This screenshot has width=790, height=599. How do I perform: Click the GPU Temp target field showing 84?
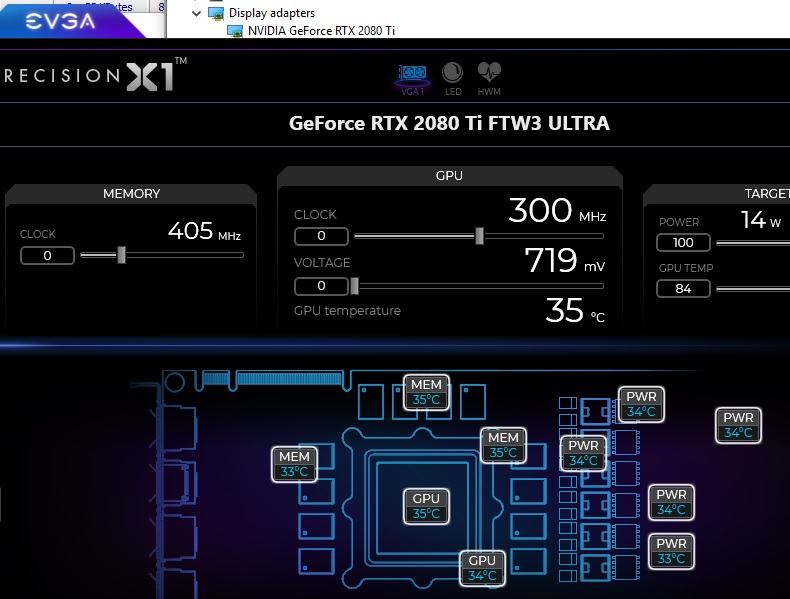pos(683,289)
